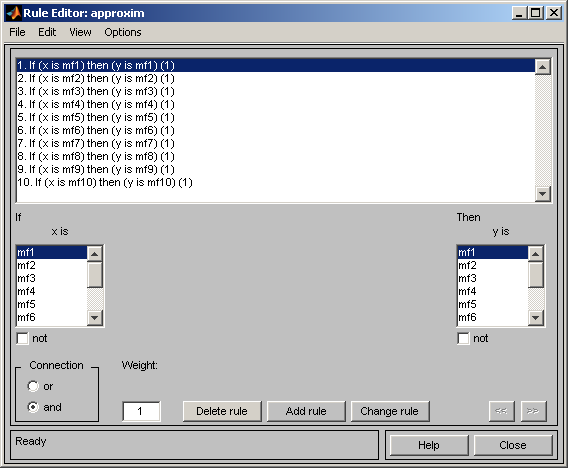Click the MATLAB icon in title bar
This screenshot has width=568, height=468.
[14, 13]
